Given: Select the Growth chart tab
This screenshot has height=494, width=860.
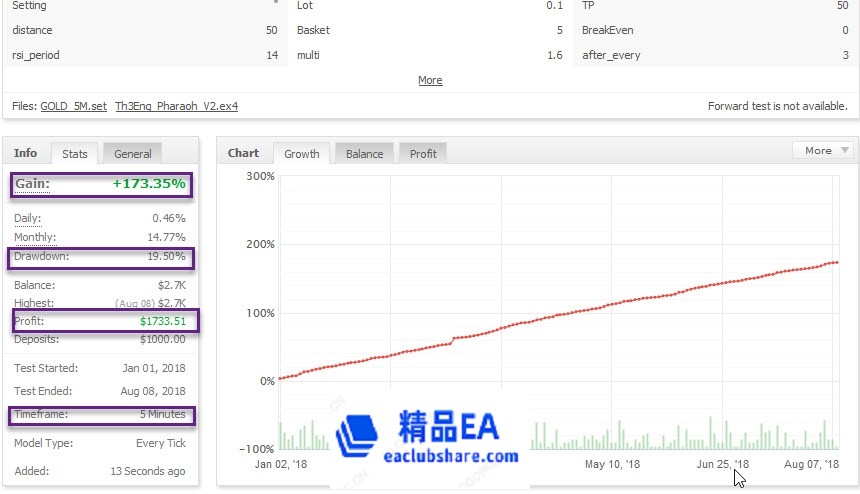Looking at the screenshot, I should pyautogui.click(x=302, y=154).
